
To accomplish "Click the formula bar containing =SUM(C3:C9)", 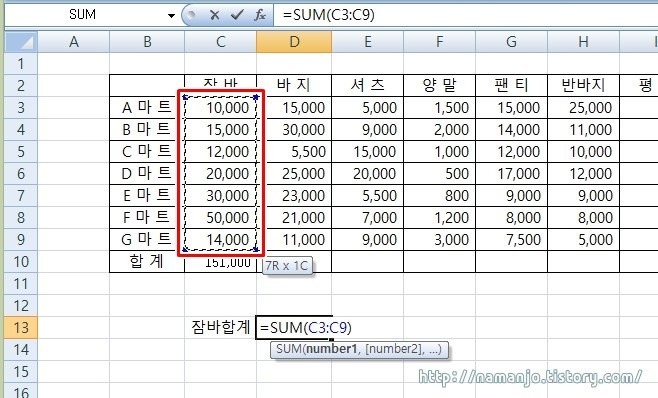I will 466,15.
